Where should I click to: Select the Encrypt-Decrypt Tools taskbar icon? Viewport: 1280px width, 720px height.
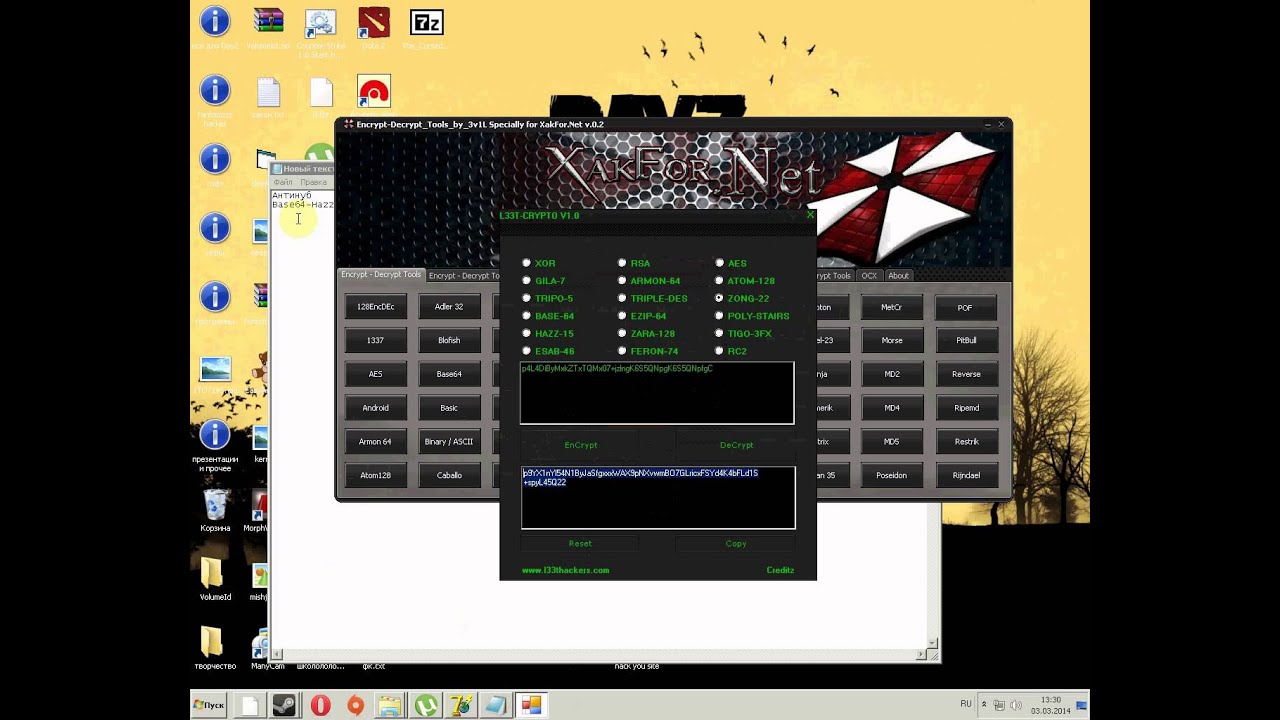coord(531,705)
